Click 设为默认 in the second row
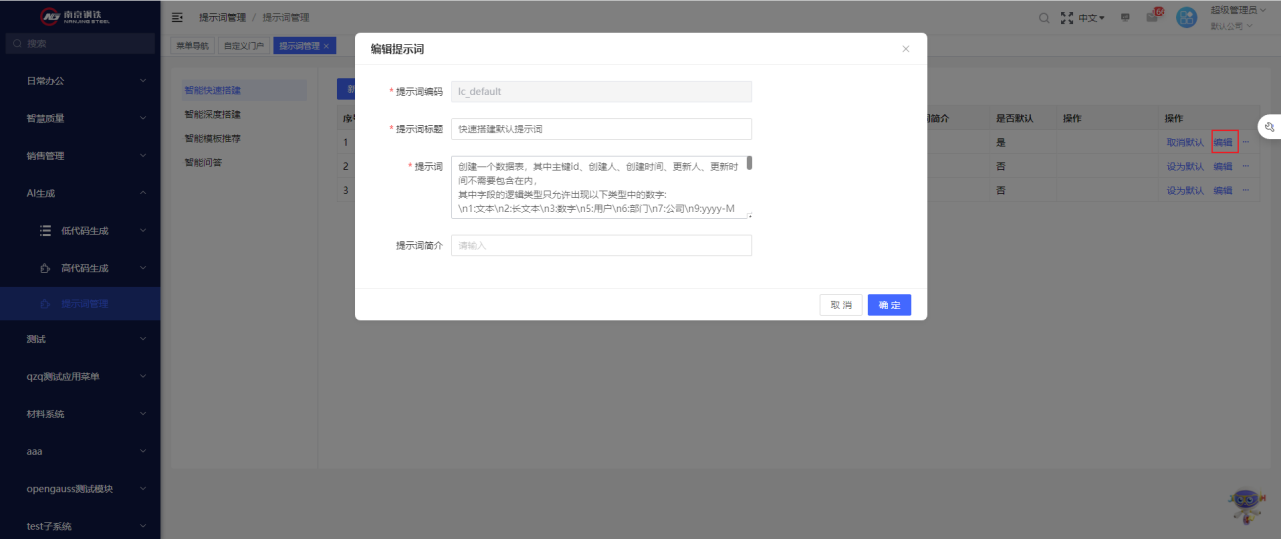1281x539 pixels. (x=1185, y=166)
